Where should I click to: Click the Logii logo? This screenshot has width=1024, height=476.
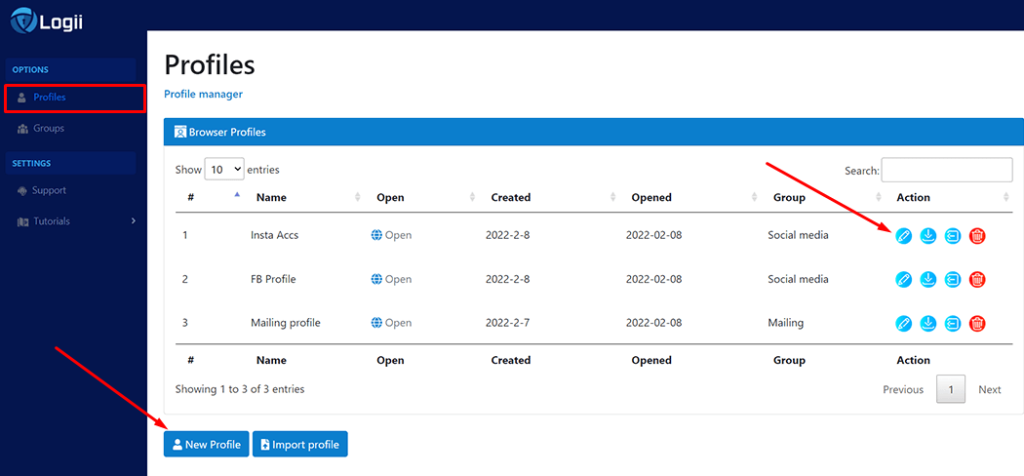point(46,22)
